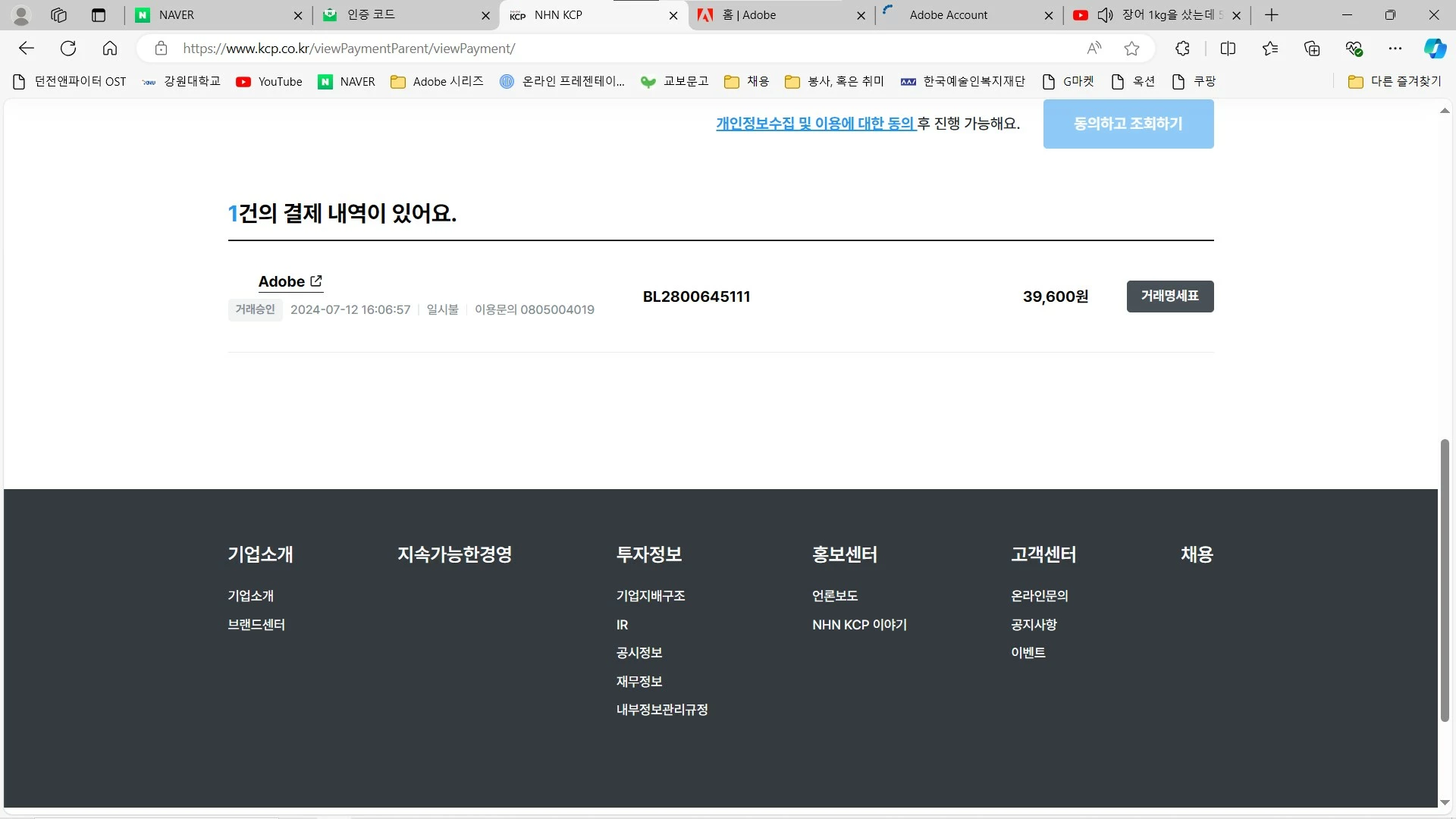This screenshot has height=819, width=1456.
Task: Click the 거래명세표 button
Action: 1169,297
